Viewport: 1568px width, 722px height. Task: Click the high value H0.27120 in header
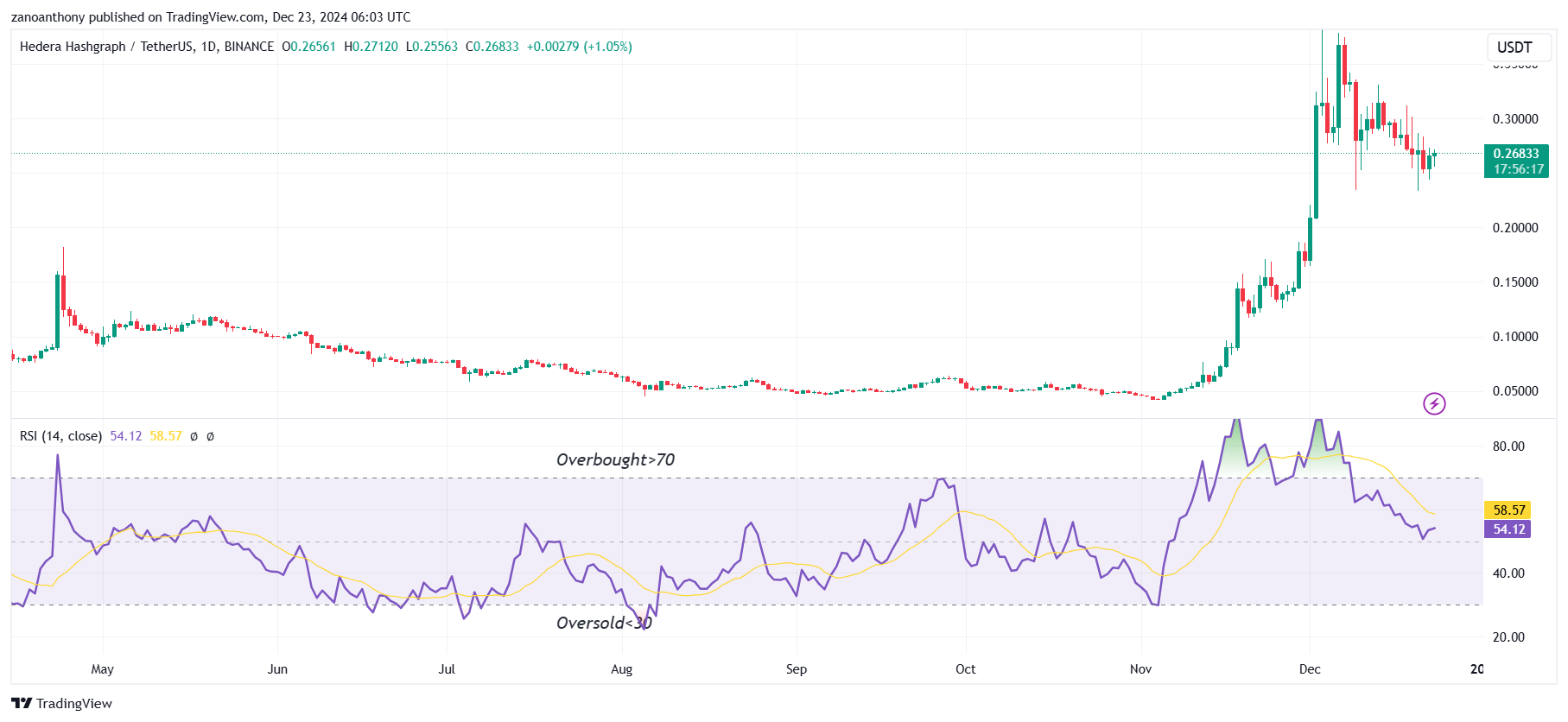click(371, 47)
